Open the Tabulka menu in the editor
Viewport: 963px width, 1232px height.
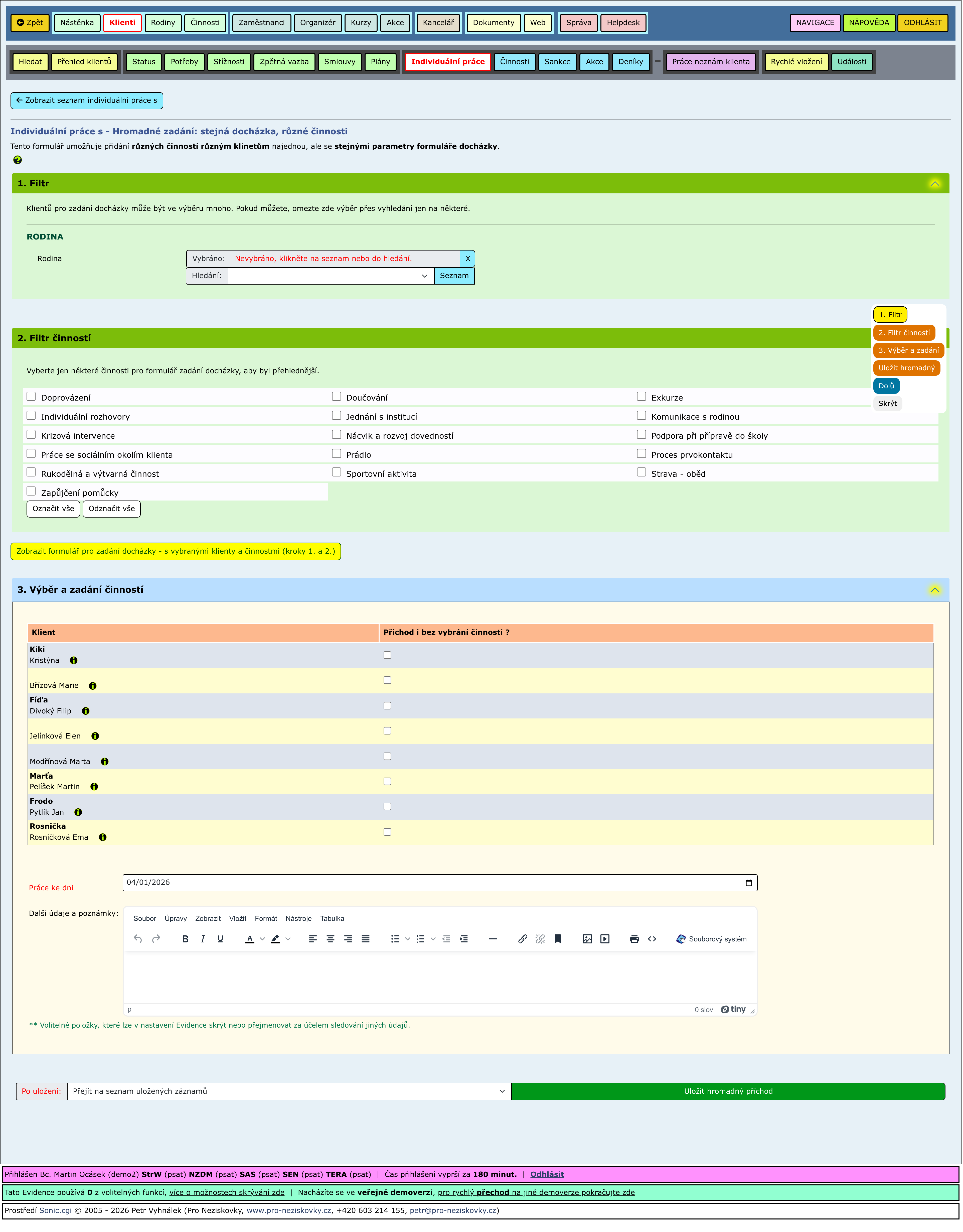coord(332,919)
